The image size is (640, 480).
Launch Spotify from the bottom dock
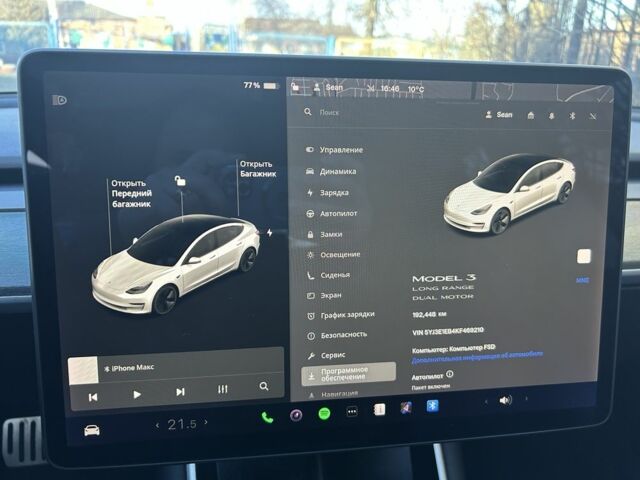(x=325, y=413)
